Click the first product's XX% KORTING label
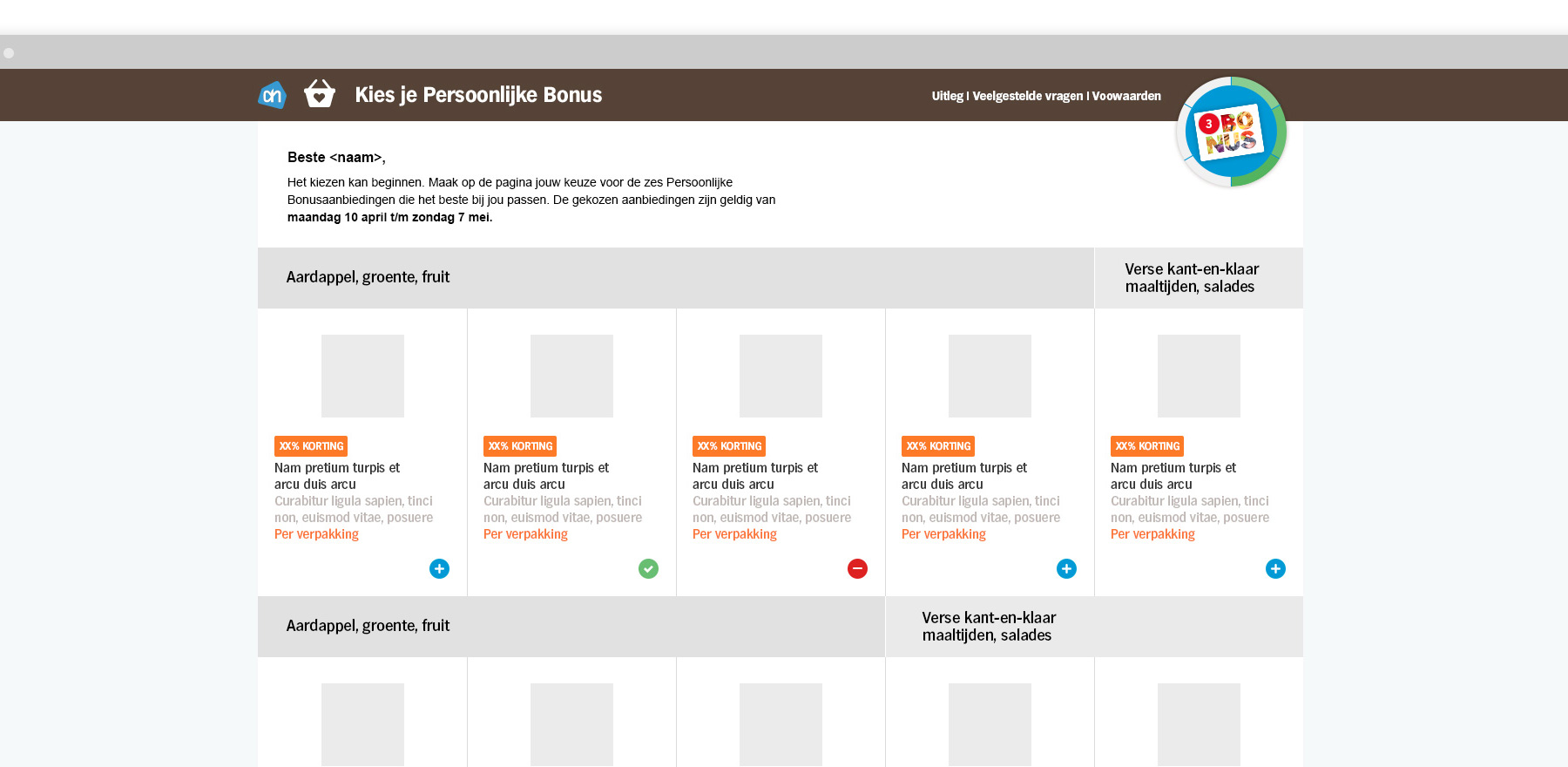 [311, 446]
